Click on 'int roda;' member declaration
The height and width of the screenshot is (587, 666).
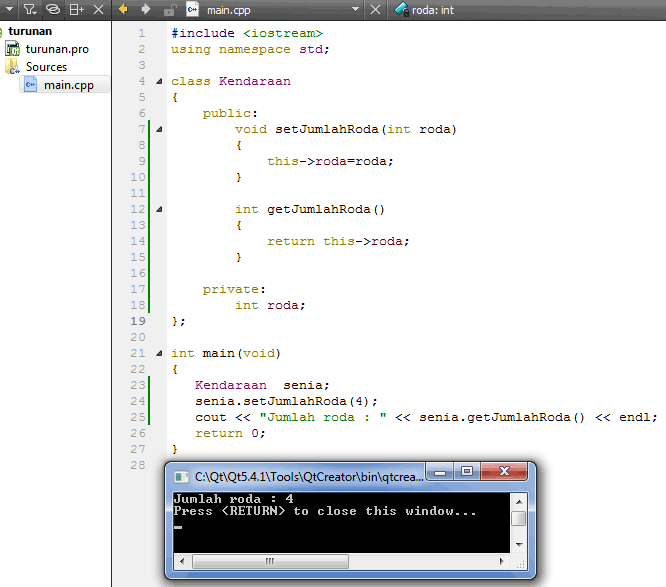point(270,305)
